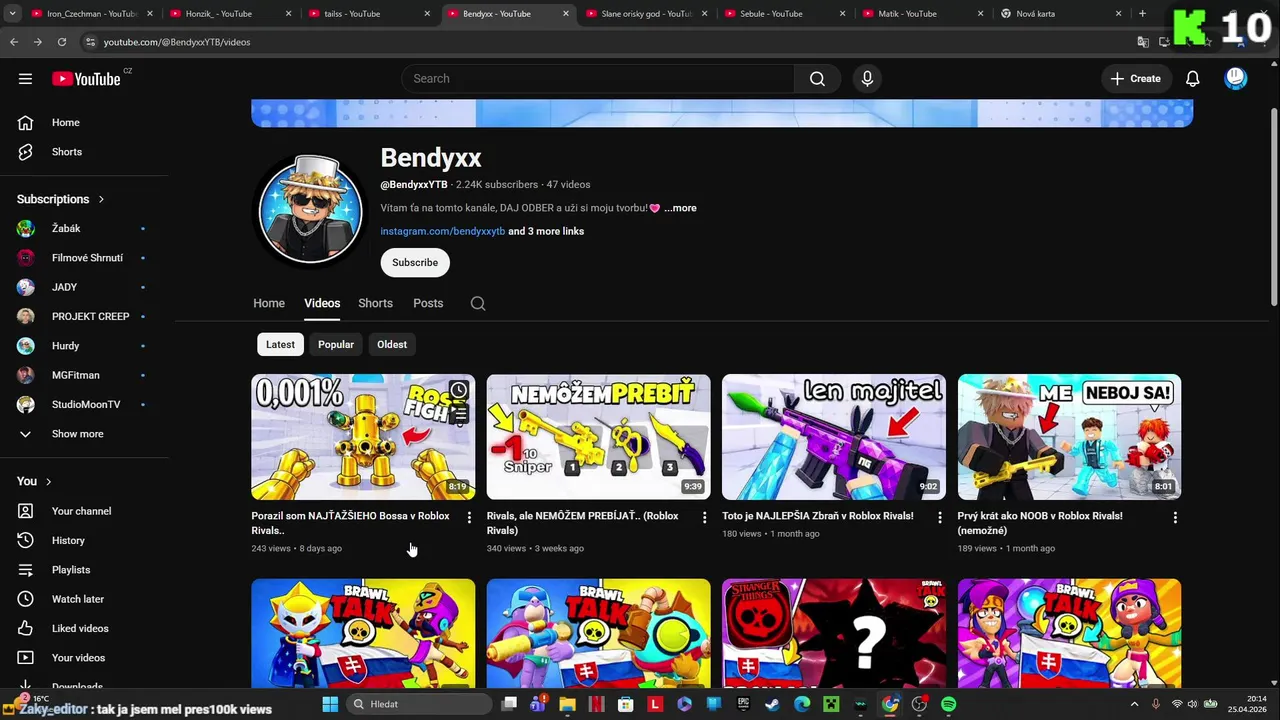Switch to Nová karta browser tab
The width and height of the screenshot is (1280, 720).
tap(1060, 14)
